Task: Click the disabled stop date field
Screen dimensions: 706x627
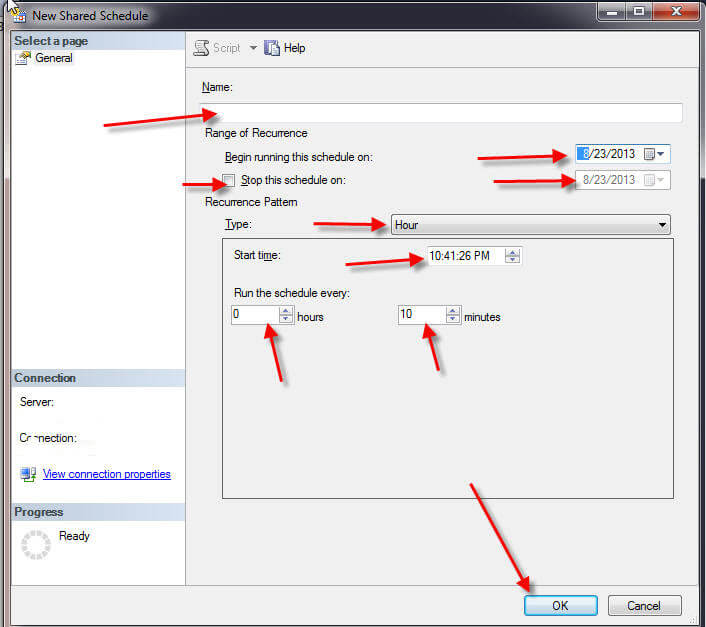Action: point(623,180)
